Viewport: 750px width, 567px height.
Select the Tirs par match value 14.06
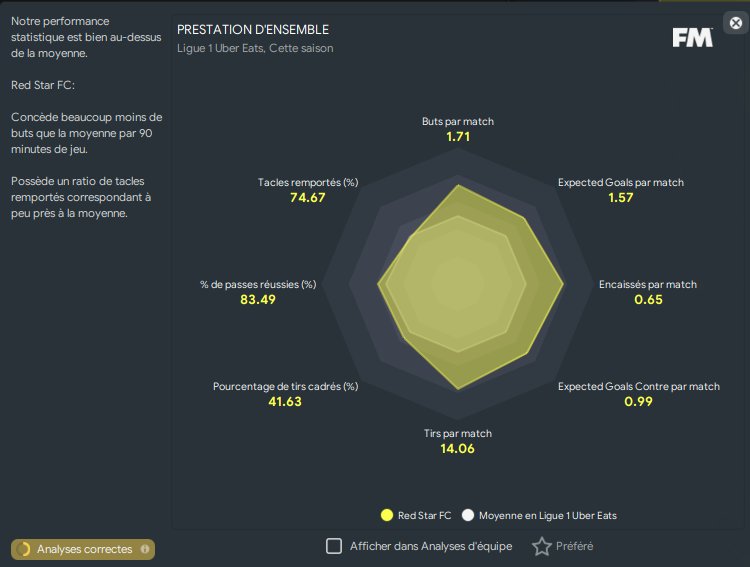click(x=458, y=449)
